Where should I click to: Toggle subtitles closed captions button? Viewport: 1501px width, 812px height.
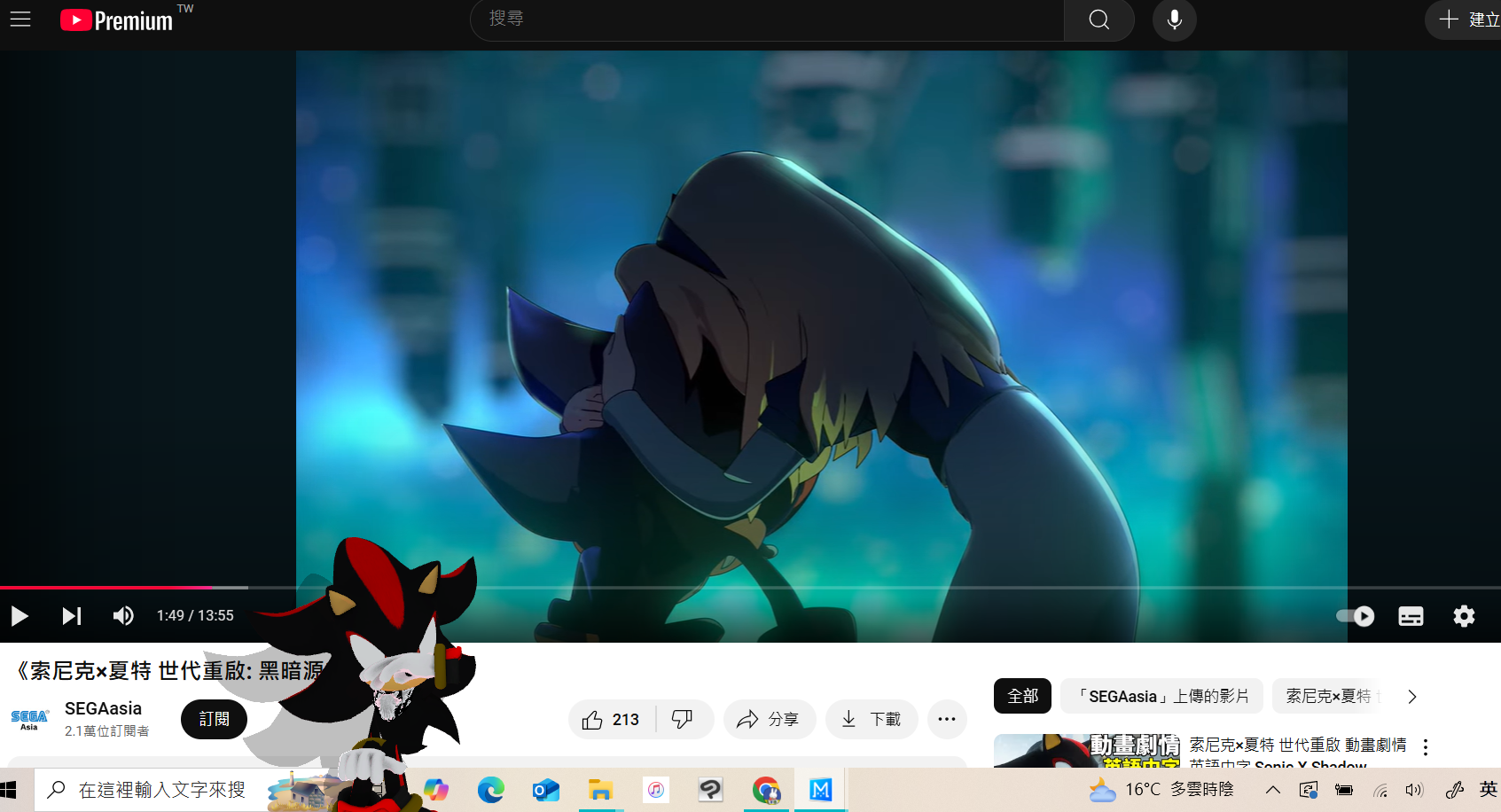coord(1411,615)
